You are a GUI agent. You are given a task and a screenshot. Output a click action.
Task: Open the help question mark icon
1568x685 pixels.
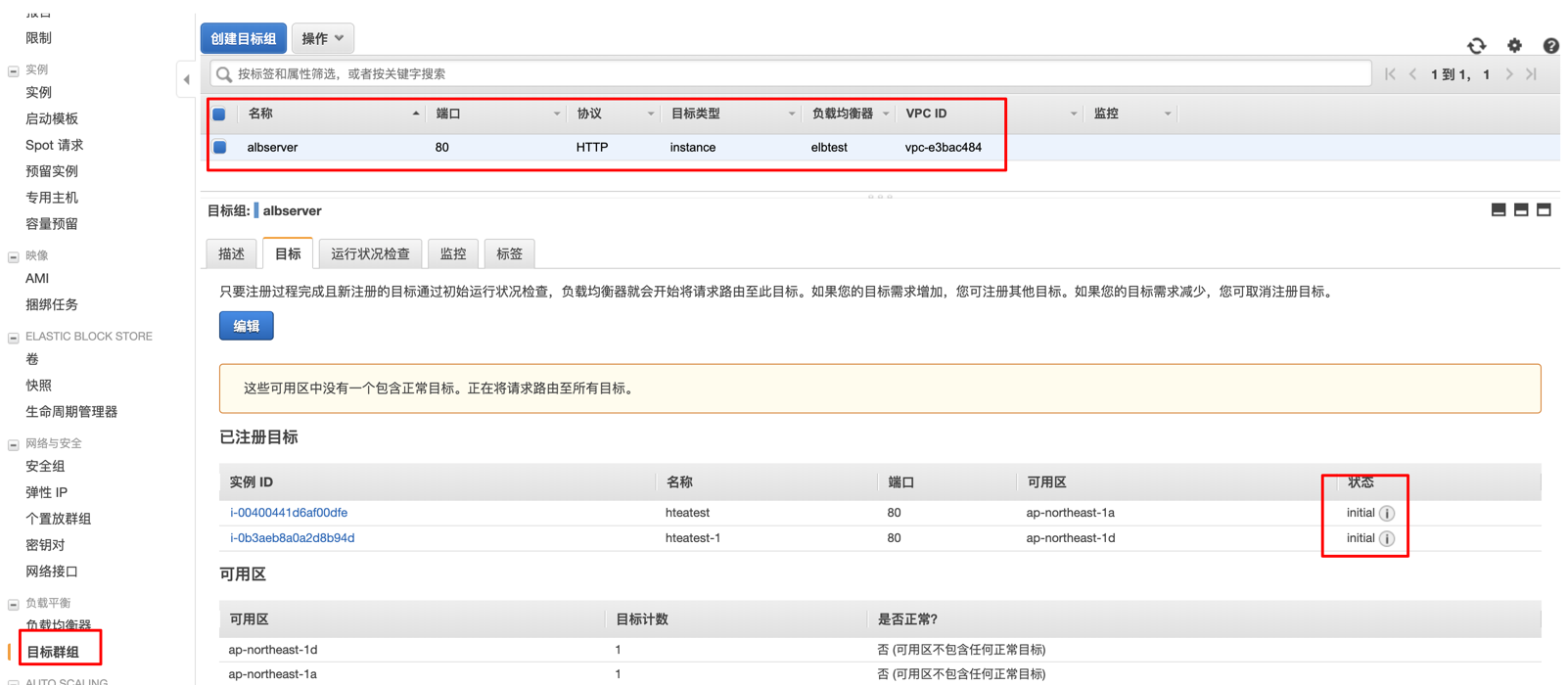click(1550, 45)
